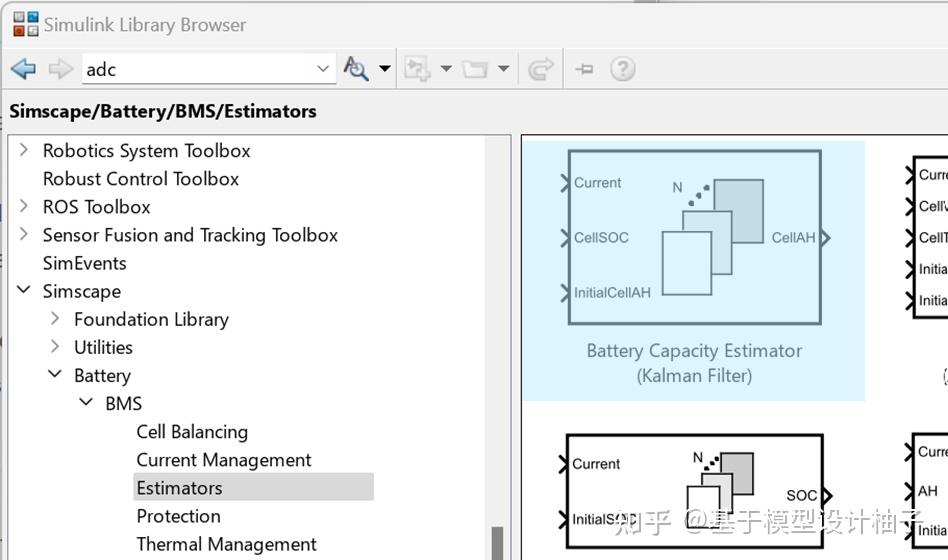Screen dimensions: 948x560
Task: Select Utilities label in tree
Action: coord(103,348)
